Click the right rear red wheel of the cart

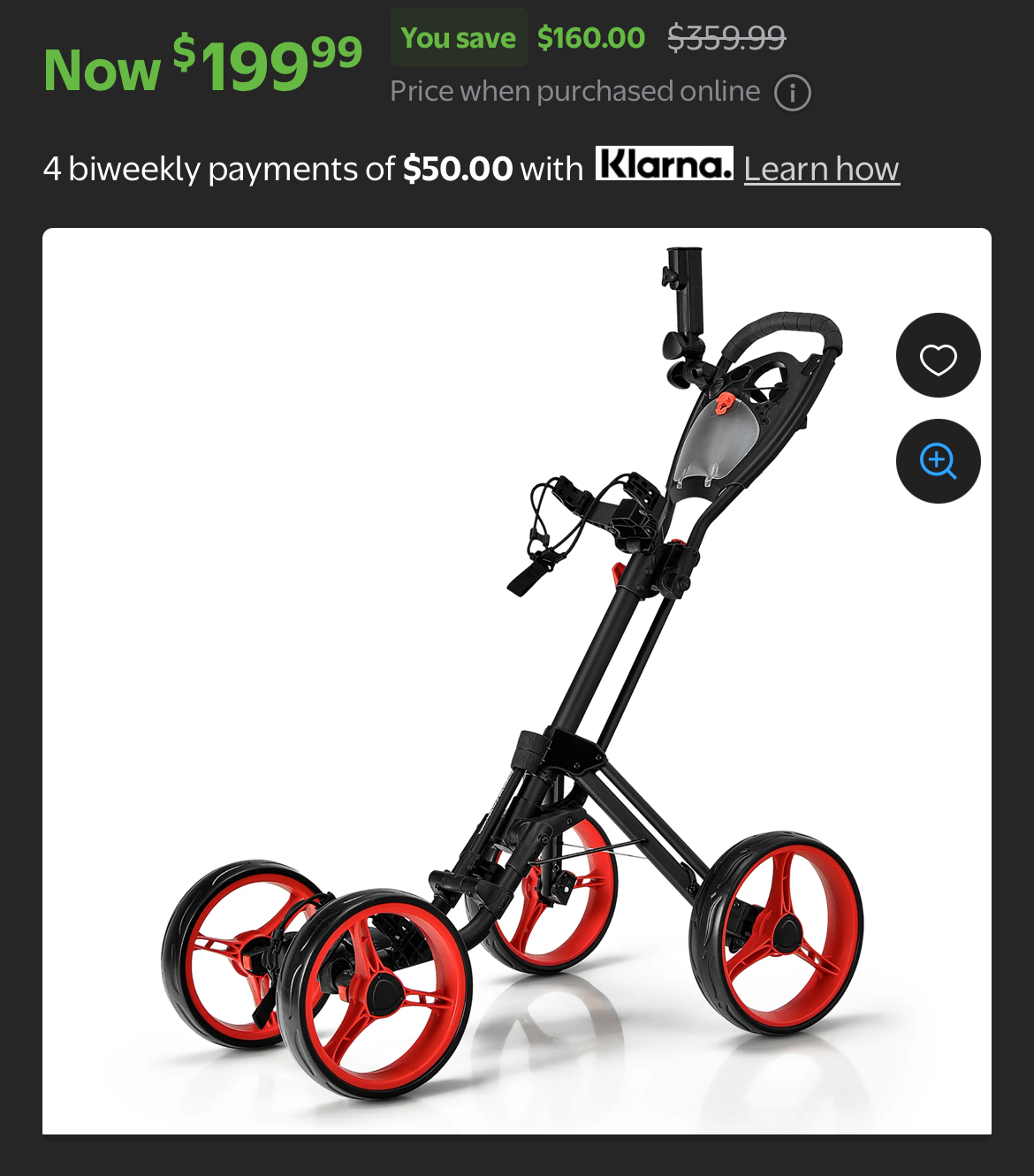point(777,932)
